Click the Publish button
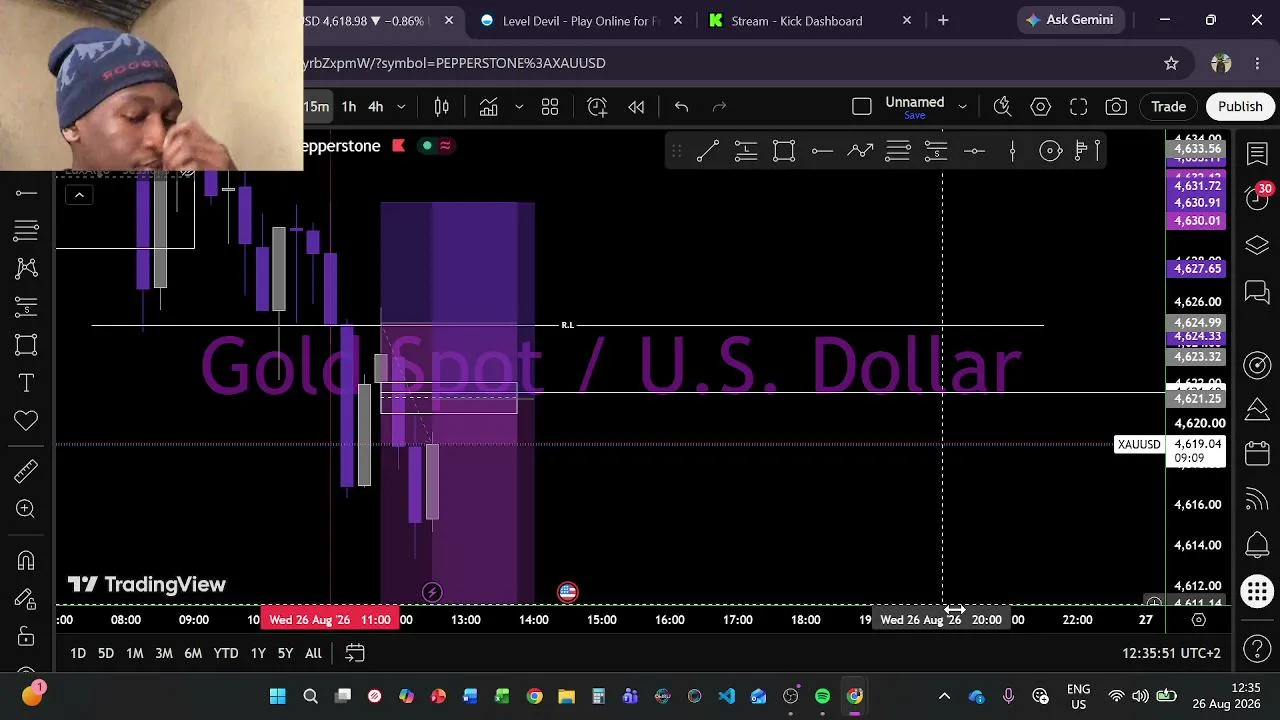 [1240, 107]
